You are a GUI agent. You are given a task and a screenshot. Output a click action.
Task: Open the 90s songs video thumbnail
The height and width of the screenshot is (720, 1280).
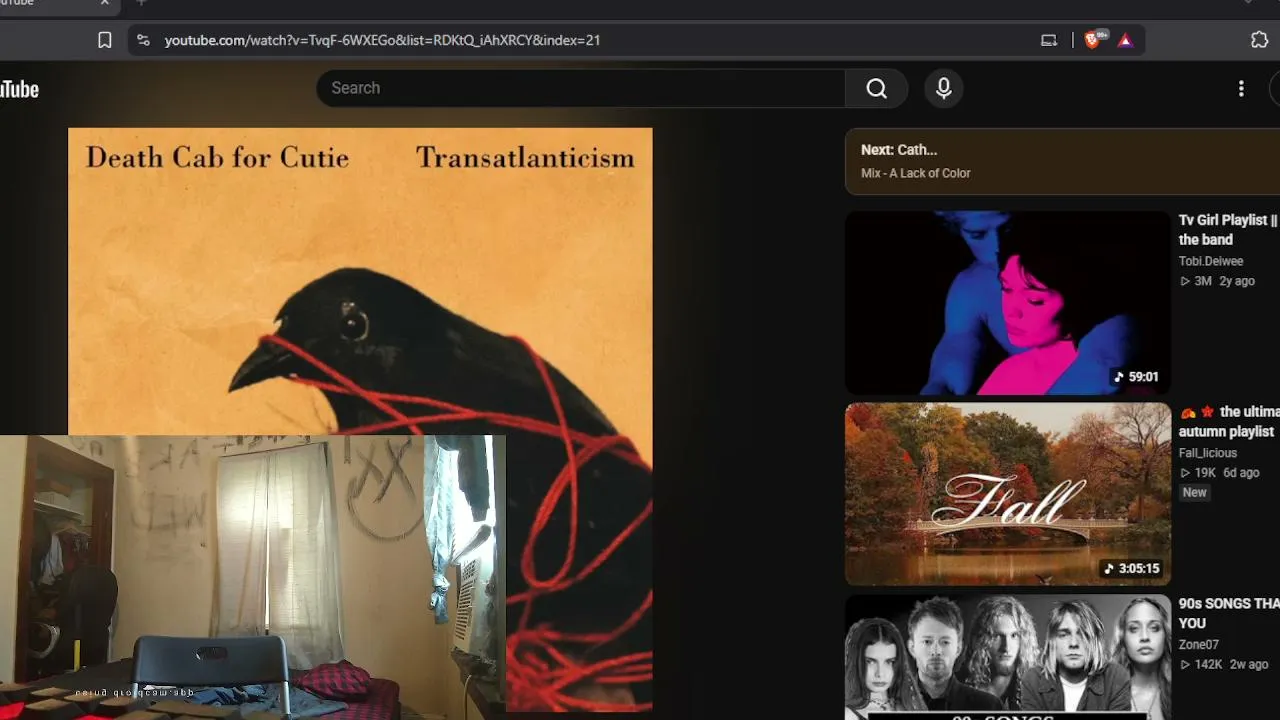point(1007,657)
